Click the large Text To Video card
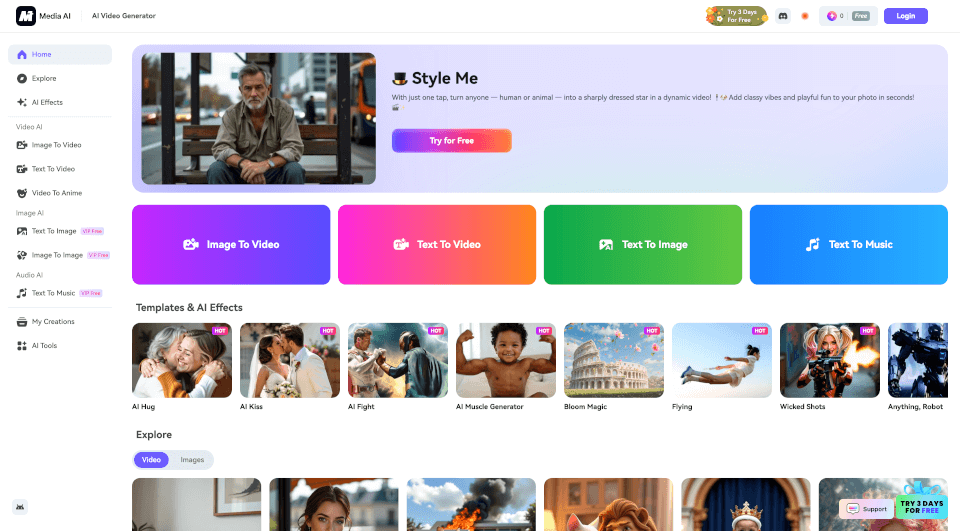 tap(437, 244)
